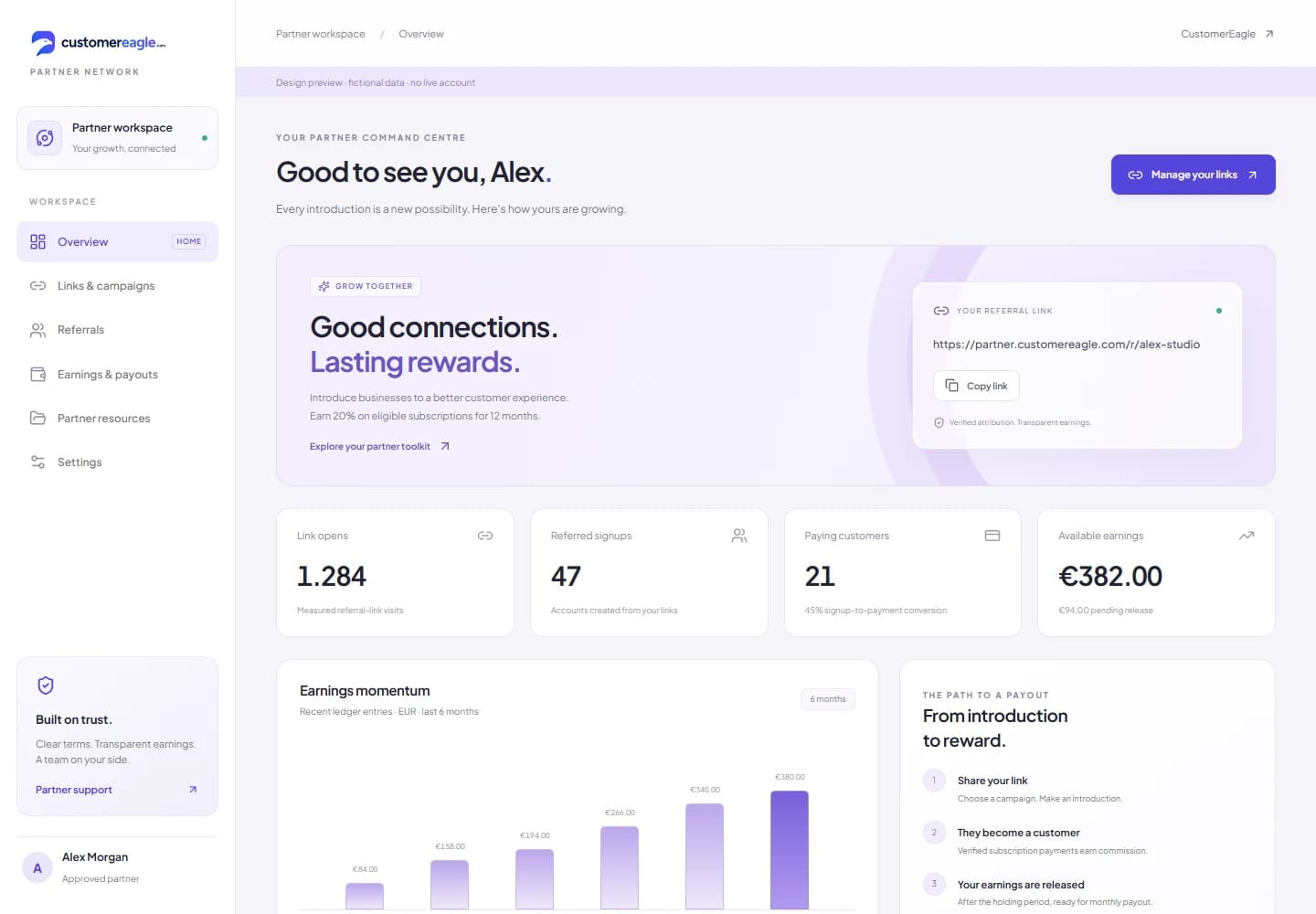The width and height of the screenshot is (1316, 914).
Task: Click the €382.00 available earnings value
Action: (x=1110, y=576)
